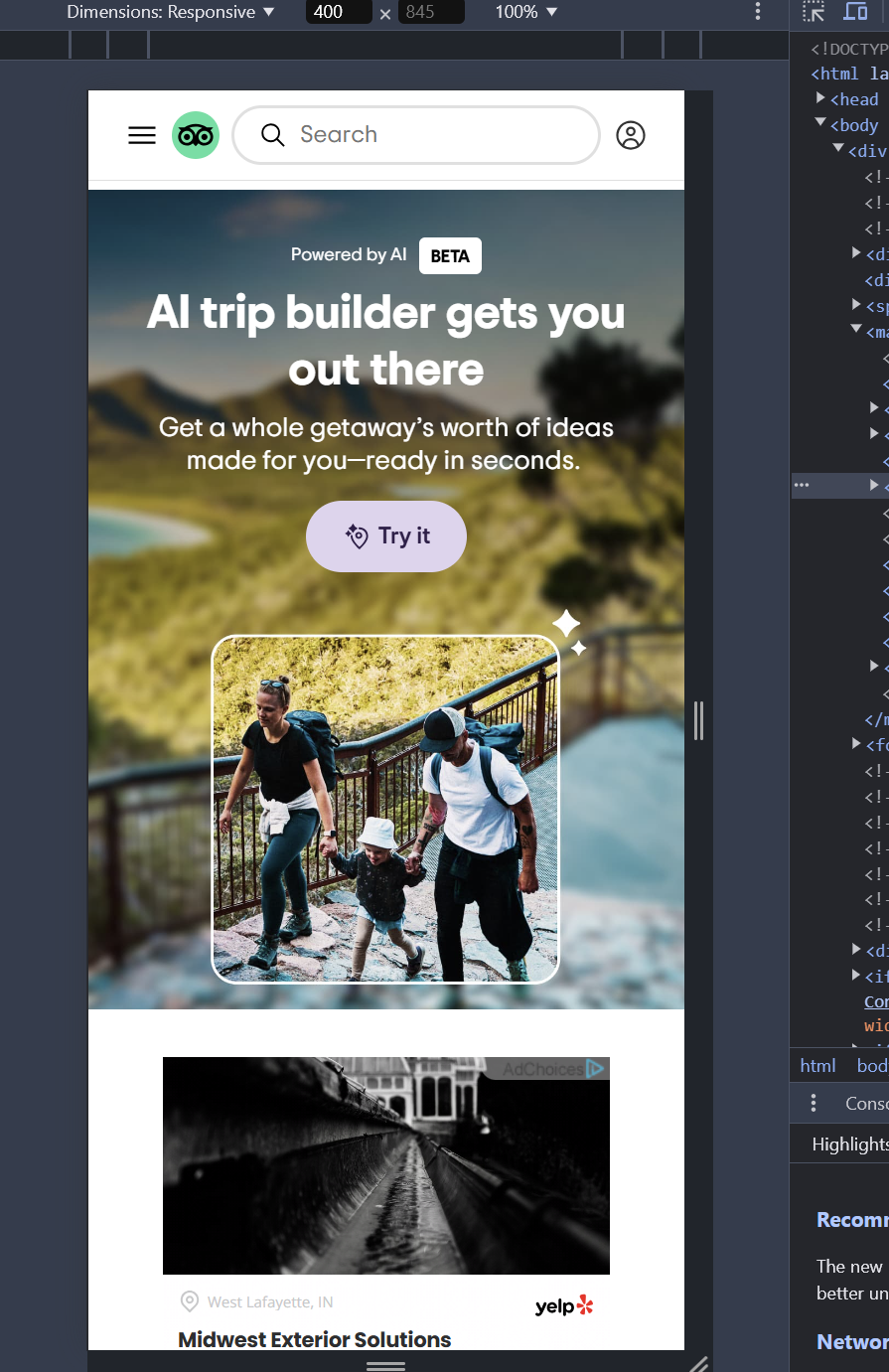889x1372 pixels.
Task: Collapse the body element node
Action: pyautogui.click(x=820, y=124)
